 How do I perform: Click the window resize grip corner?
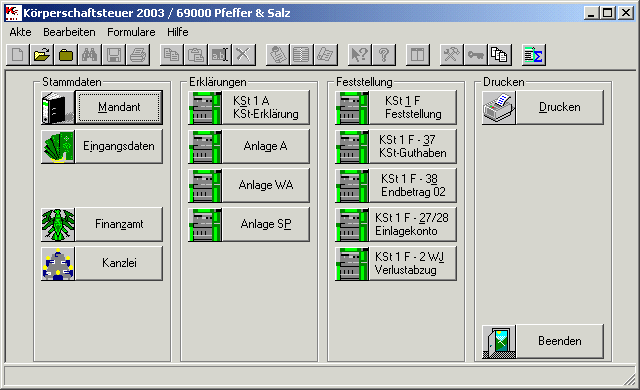coord(629,379)
